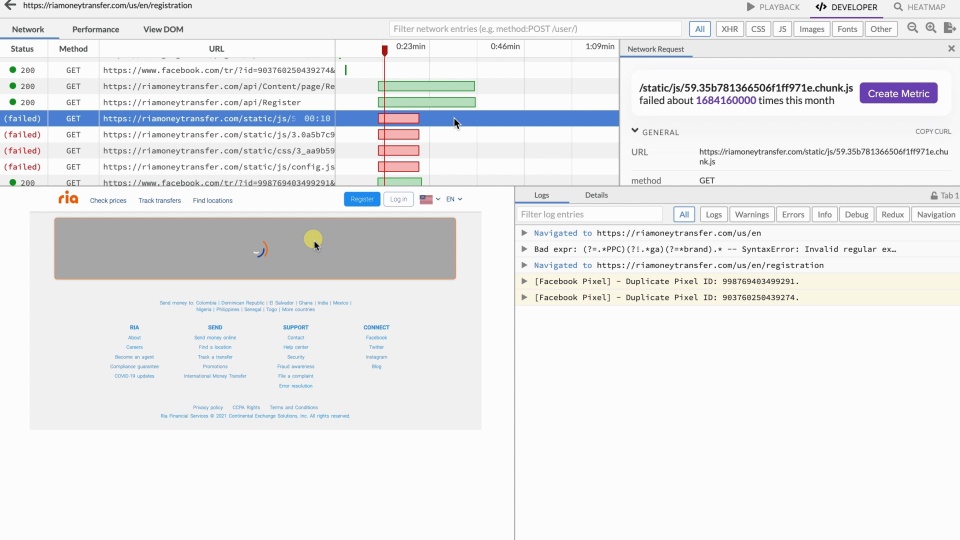Image resolution: width=960 pixels, height=540 pixels.
Task: Go back using the arrow beside the URL
Action: (x=10, y=6)
